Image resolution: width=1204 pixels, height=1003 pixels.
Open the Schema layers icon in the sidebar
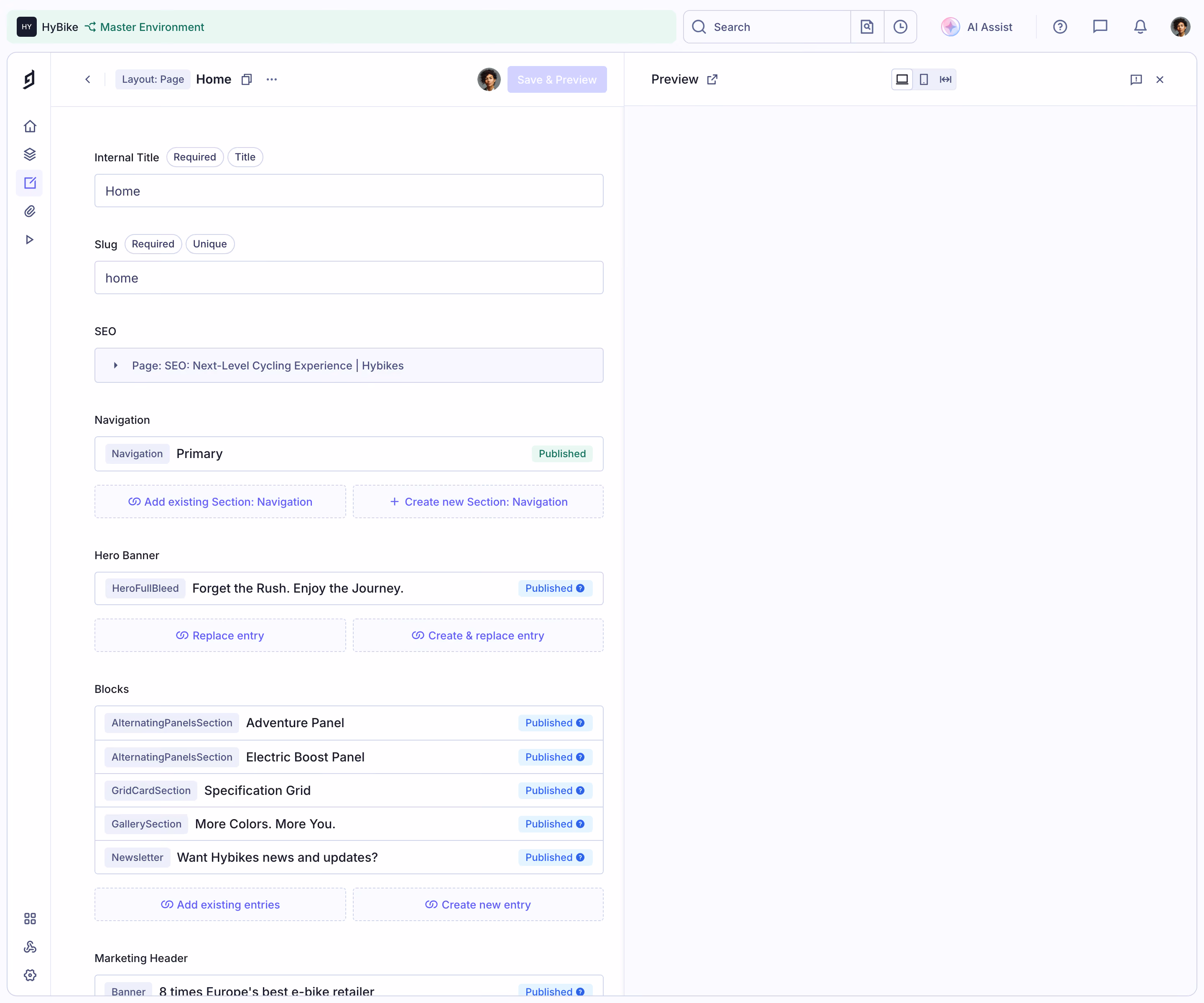(30, 155)
